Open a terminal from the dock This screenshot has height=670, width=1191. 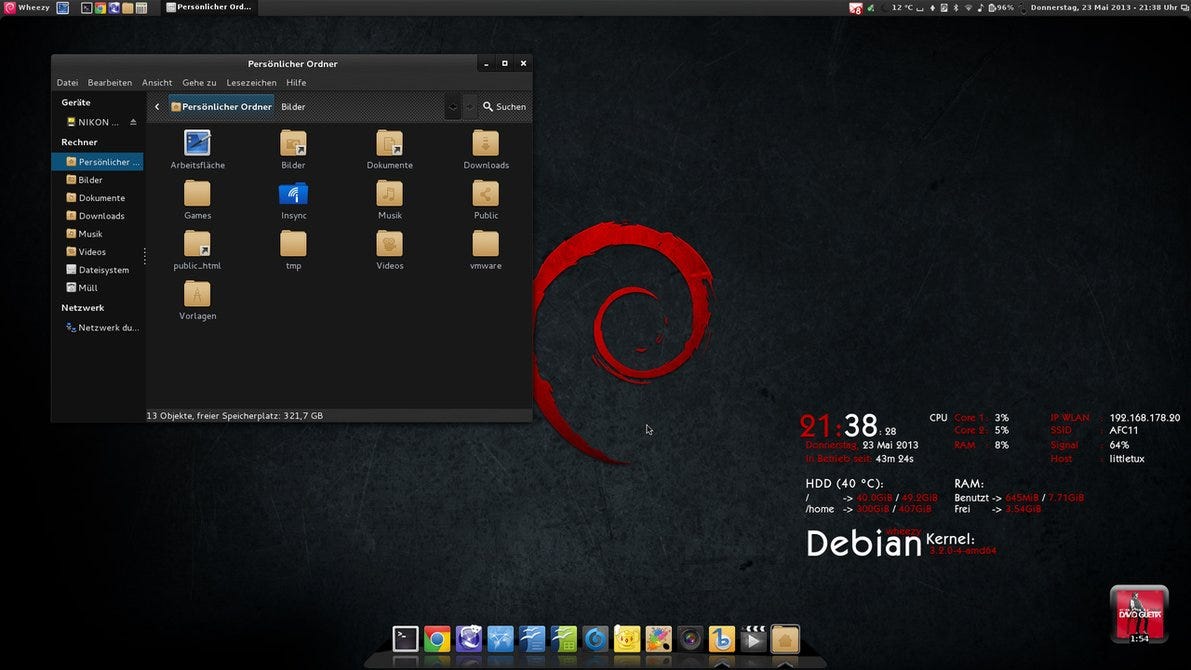click(405, 638)
